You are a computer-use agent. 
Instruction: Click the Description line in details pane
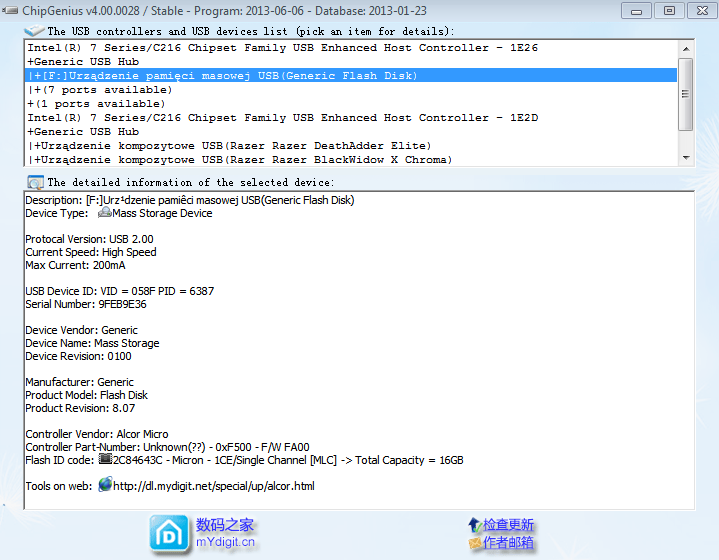point(190,200)
